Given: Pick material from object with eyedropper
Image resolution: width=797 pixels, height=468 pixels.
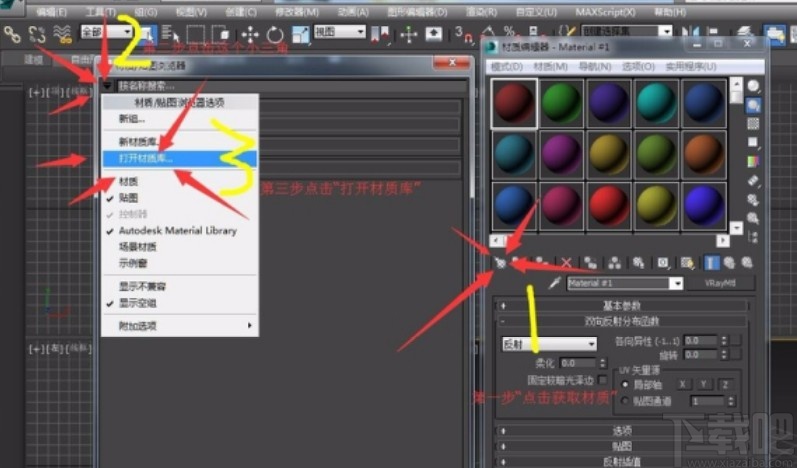Looking at the screenshot, I should [x=555, y=283].
